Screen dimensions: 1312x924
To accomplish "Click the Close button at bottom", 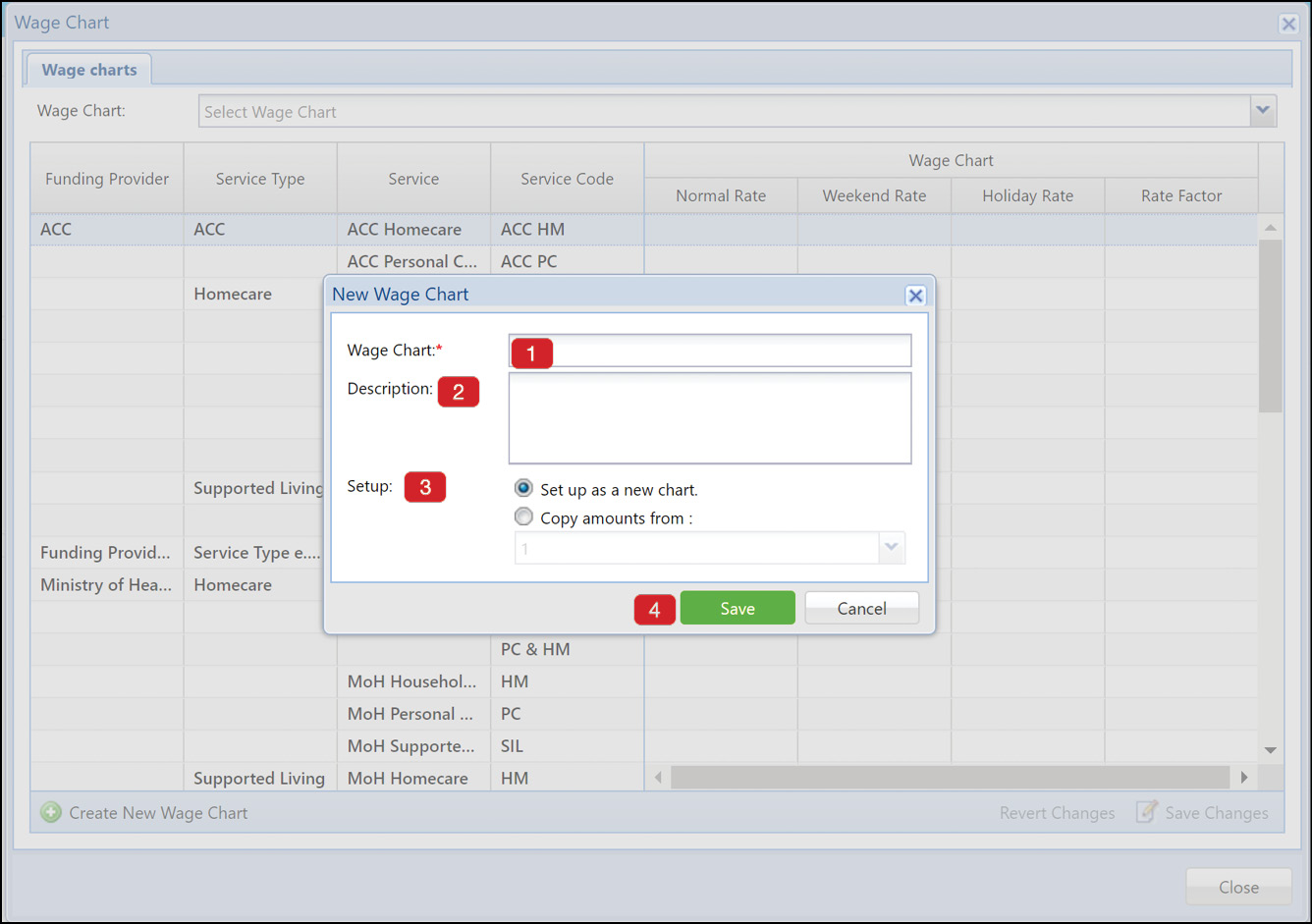I will coord(1238,887).
